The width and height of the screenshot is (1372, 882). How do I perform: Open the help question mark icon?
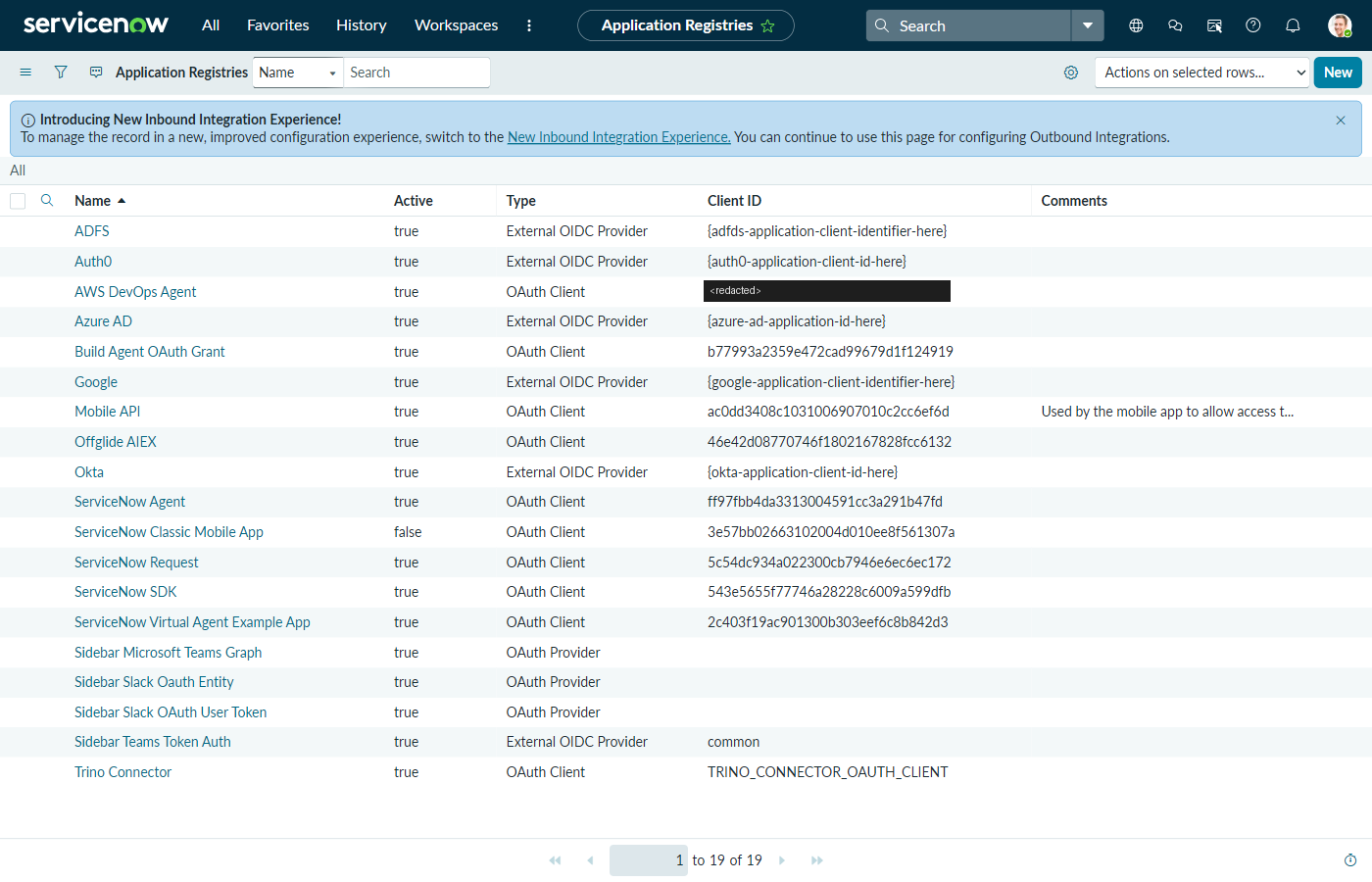1253,25
